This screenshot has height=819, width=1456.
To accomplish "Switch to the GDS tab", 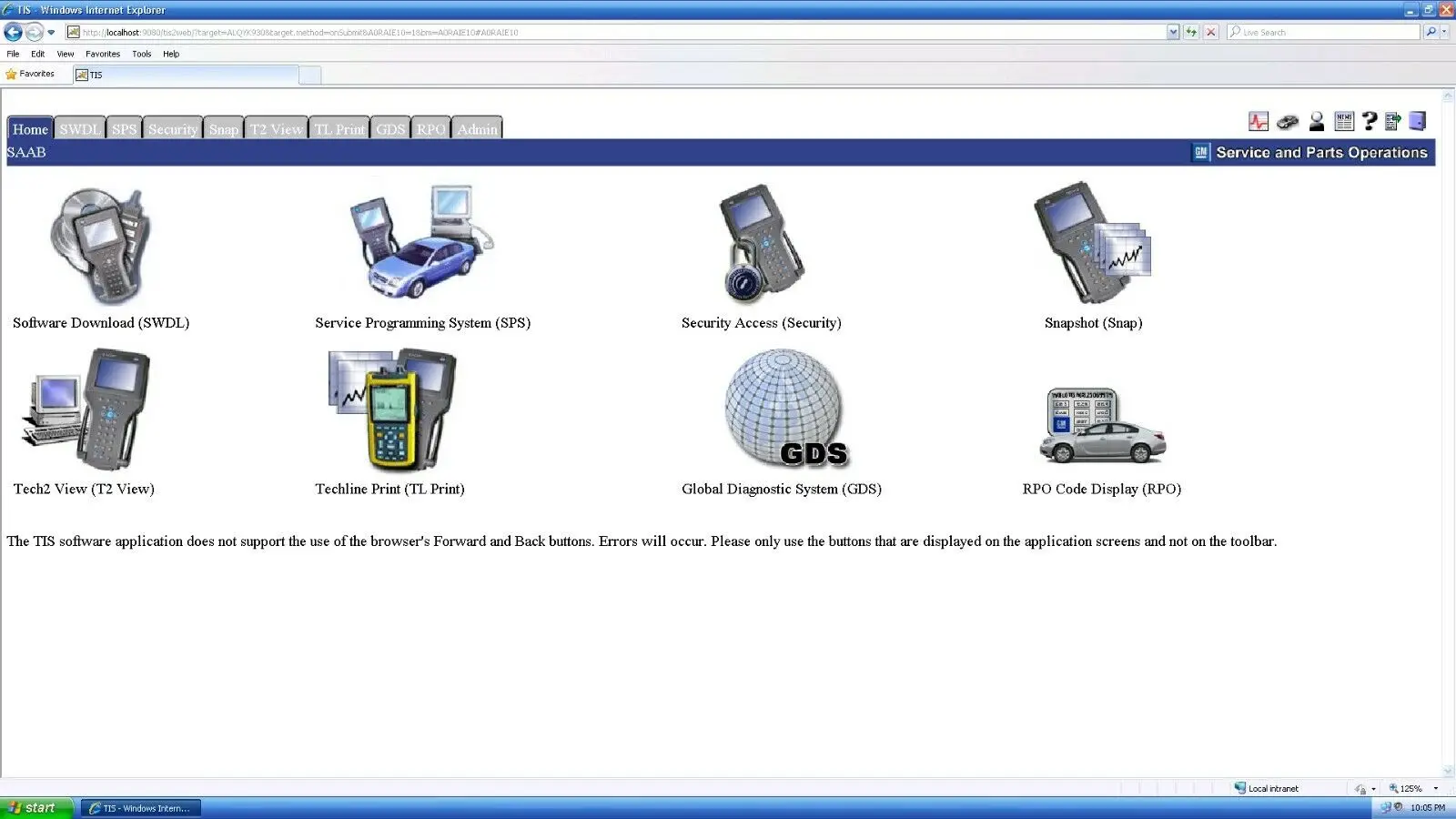I will [x=390, y=128].
